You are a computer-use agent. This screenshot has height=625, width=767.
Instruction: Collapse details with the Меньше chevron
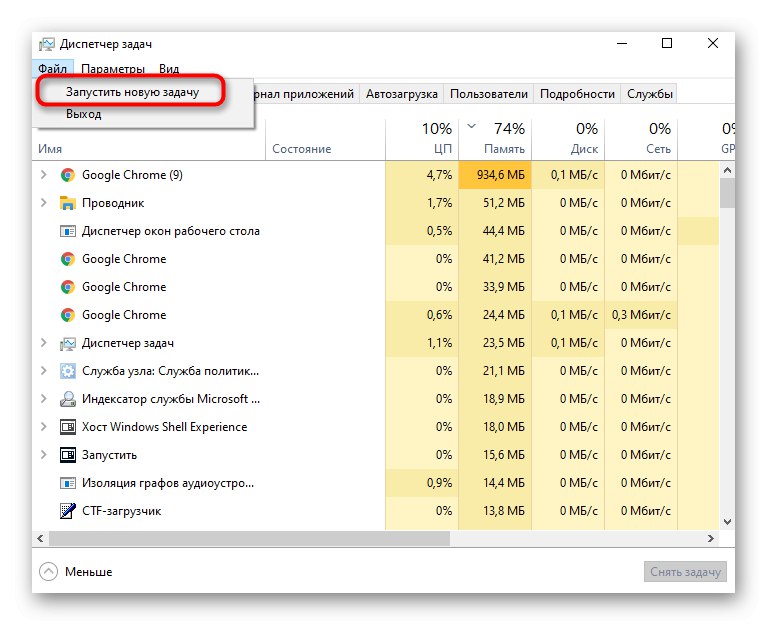49,572
